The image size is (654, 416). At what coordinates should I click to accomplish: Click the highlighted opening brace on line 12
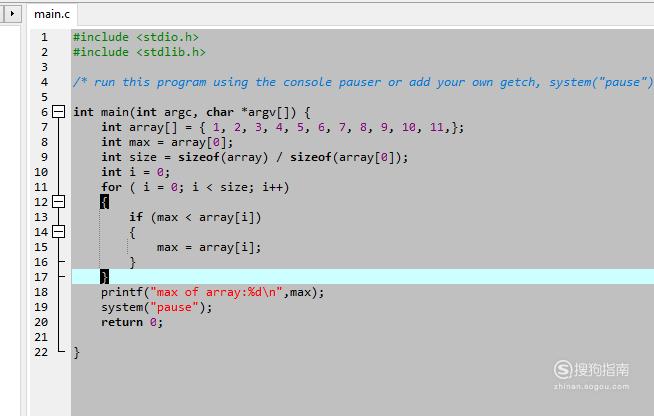click(104, 202)
